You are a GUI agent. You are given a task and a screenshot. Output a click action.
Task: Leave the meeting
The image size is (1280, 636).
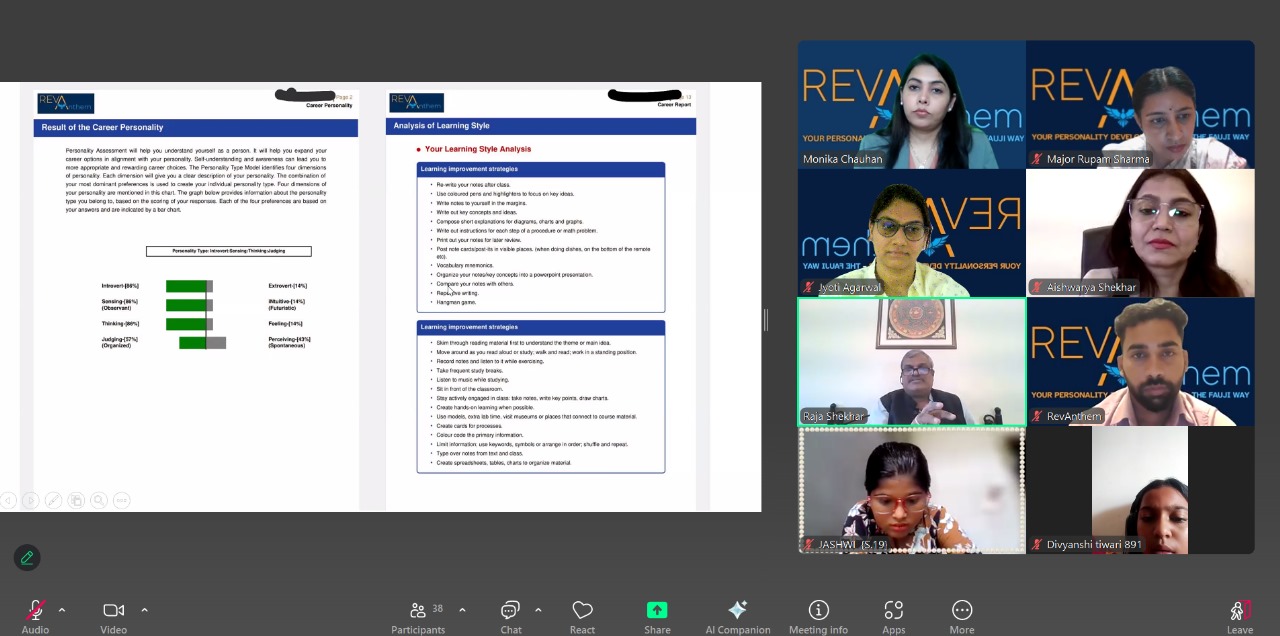pos(1239,611)
